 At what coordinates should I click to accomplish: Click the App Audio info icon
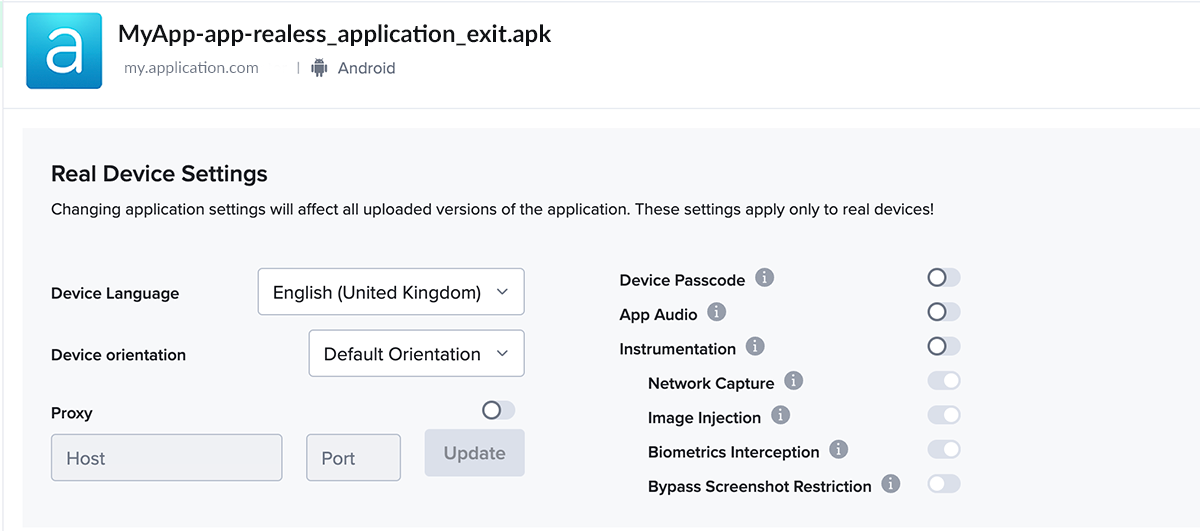click(x=716, y=313)
